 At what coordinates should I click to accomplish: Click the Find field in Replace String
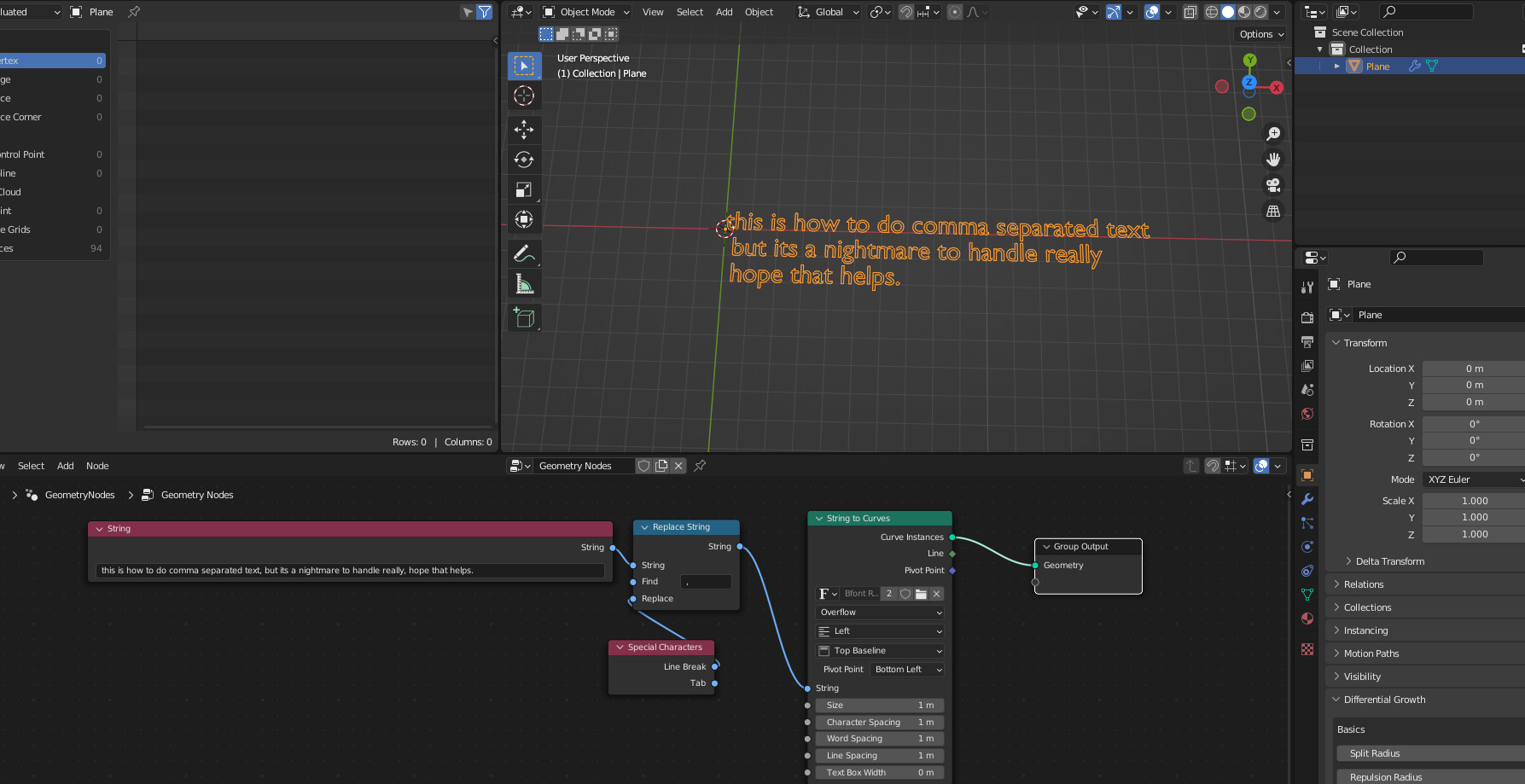tap(706, 582)
